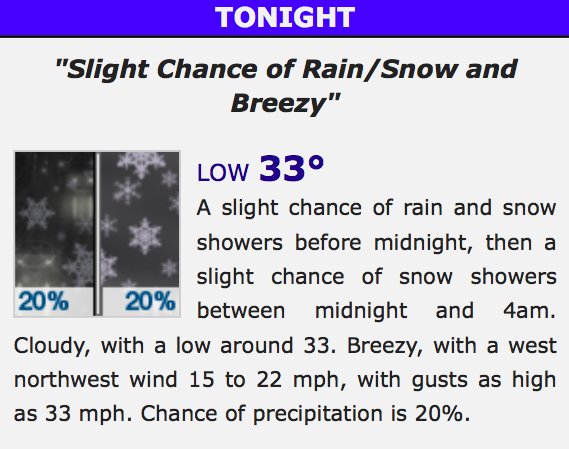Click the 33° low temperature value
Viewport: 569px width, 449px height.
(x=292, y=168)
